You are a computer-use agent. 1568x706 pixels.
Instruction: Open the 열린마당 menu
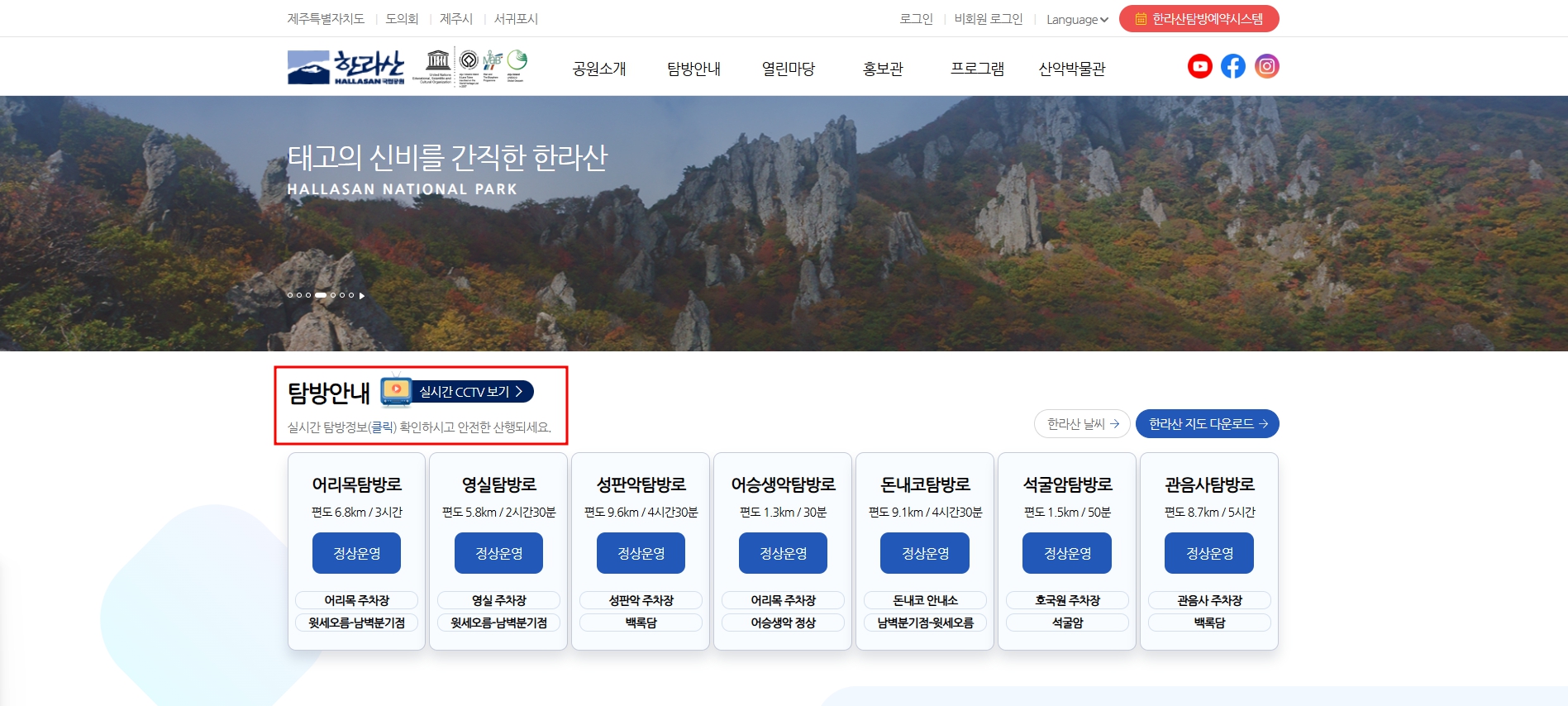tap(788, 69)
